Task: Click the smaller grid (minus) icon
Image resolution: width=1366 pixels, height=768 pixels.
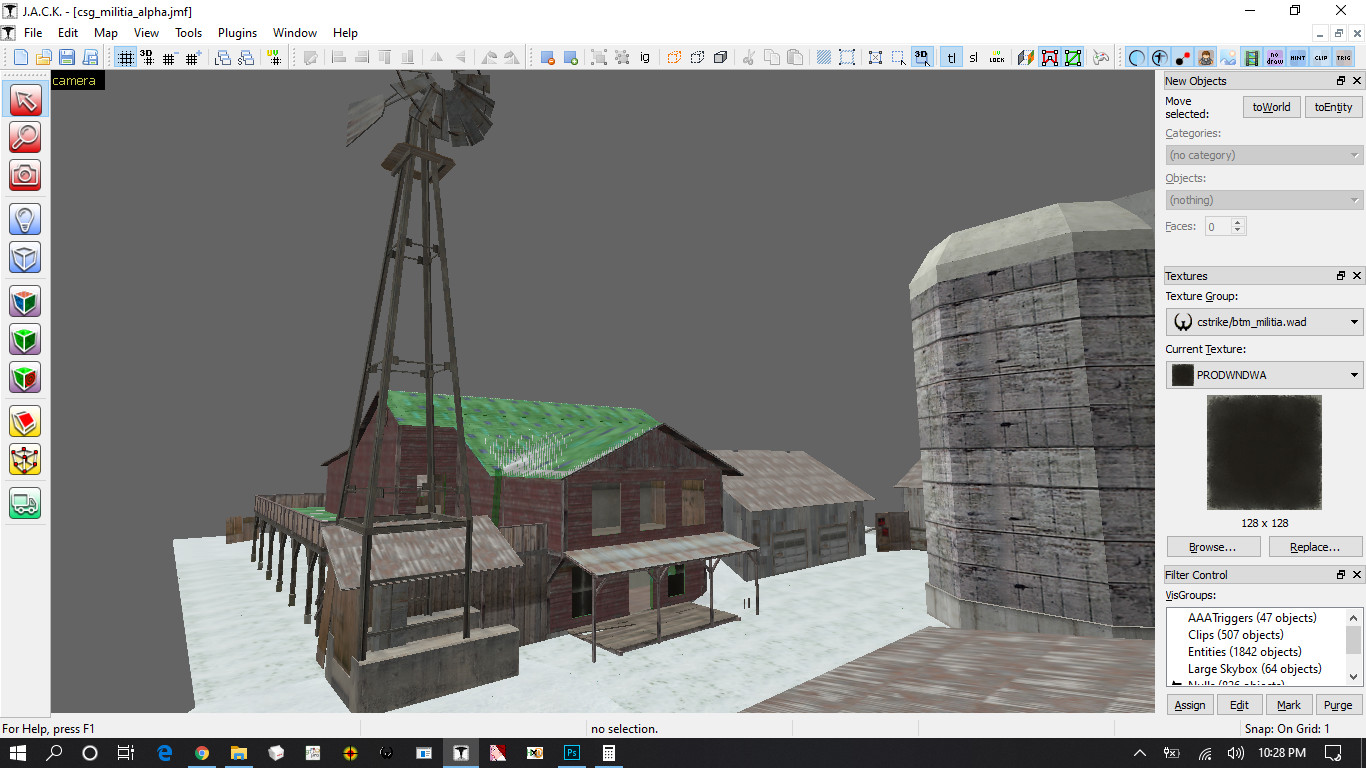Action: 171,57
